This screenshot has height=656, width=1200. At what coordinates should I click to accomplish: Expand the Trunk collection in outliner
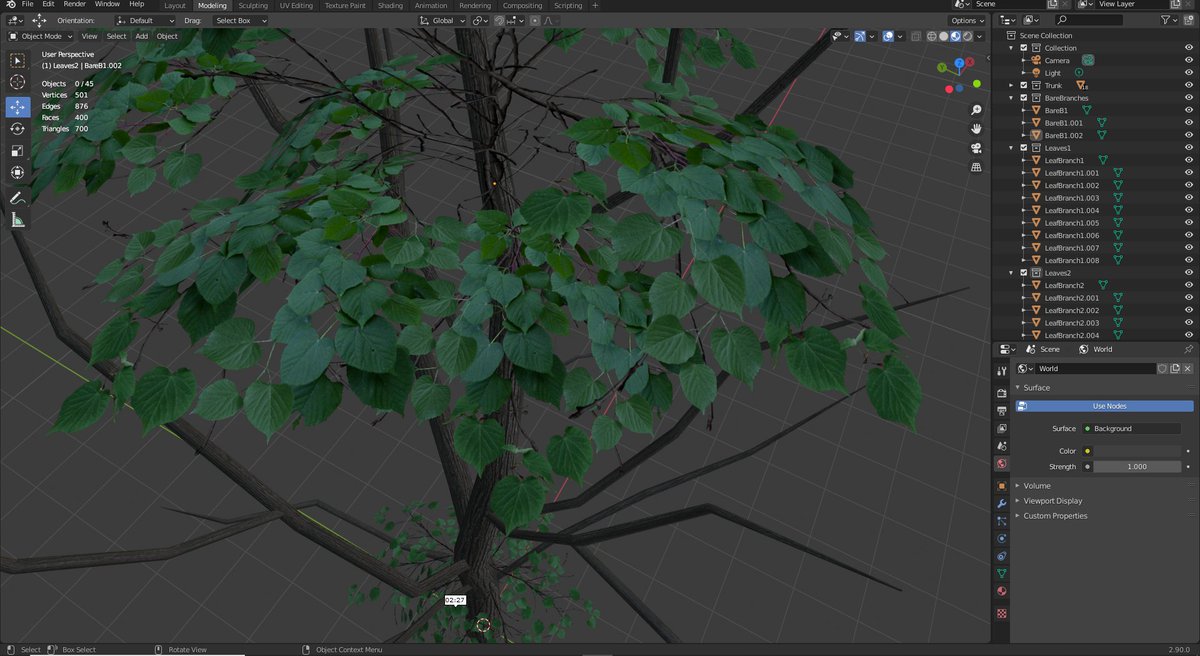1012,85
